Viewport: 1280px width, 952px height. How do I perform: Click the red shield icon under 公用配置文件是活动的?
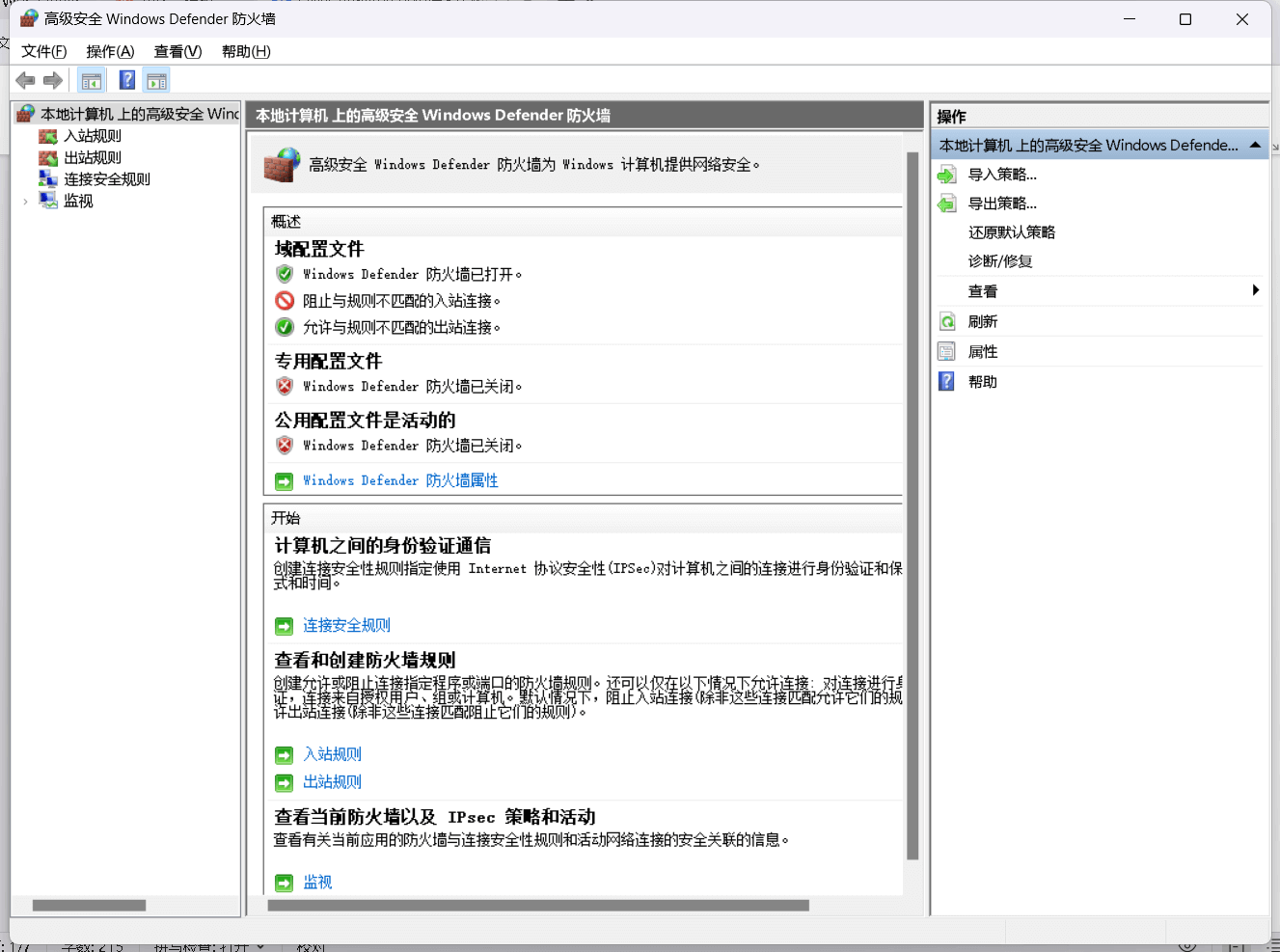285,445
